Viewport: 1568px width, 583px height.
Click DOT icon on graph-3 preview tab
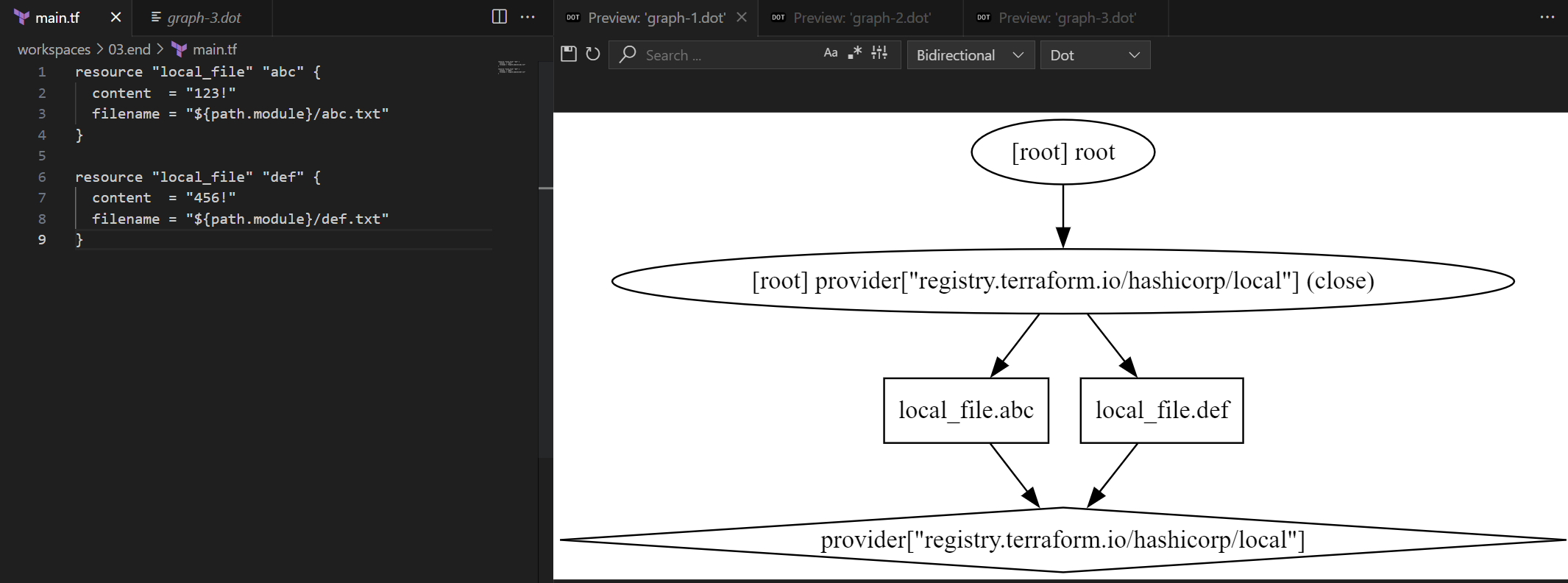(984, 18)
